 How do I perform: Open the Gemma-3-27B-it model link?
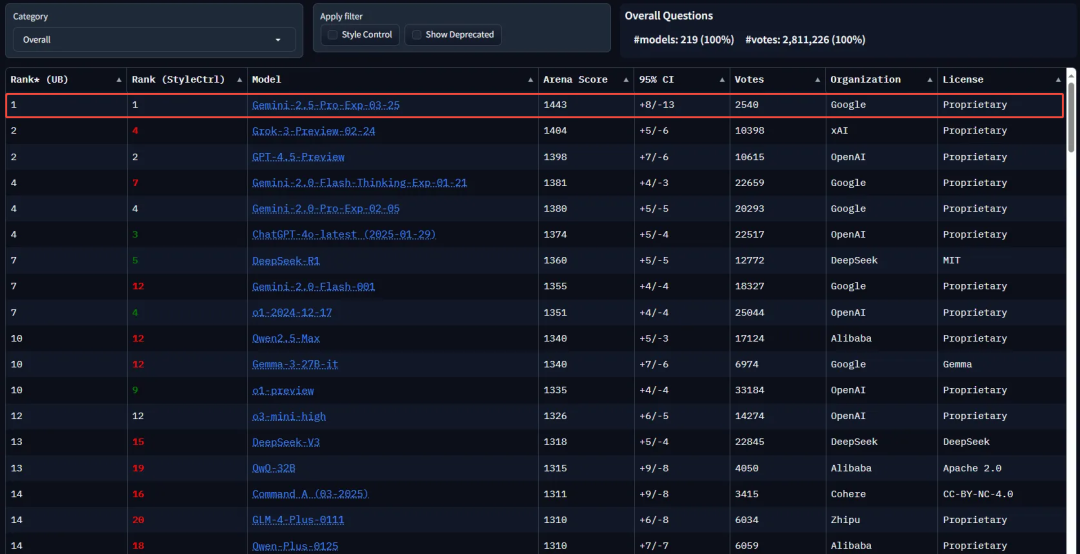[x=295, y=365]
